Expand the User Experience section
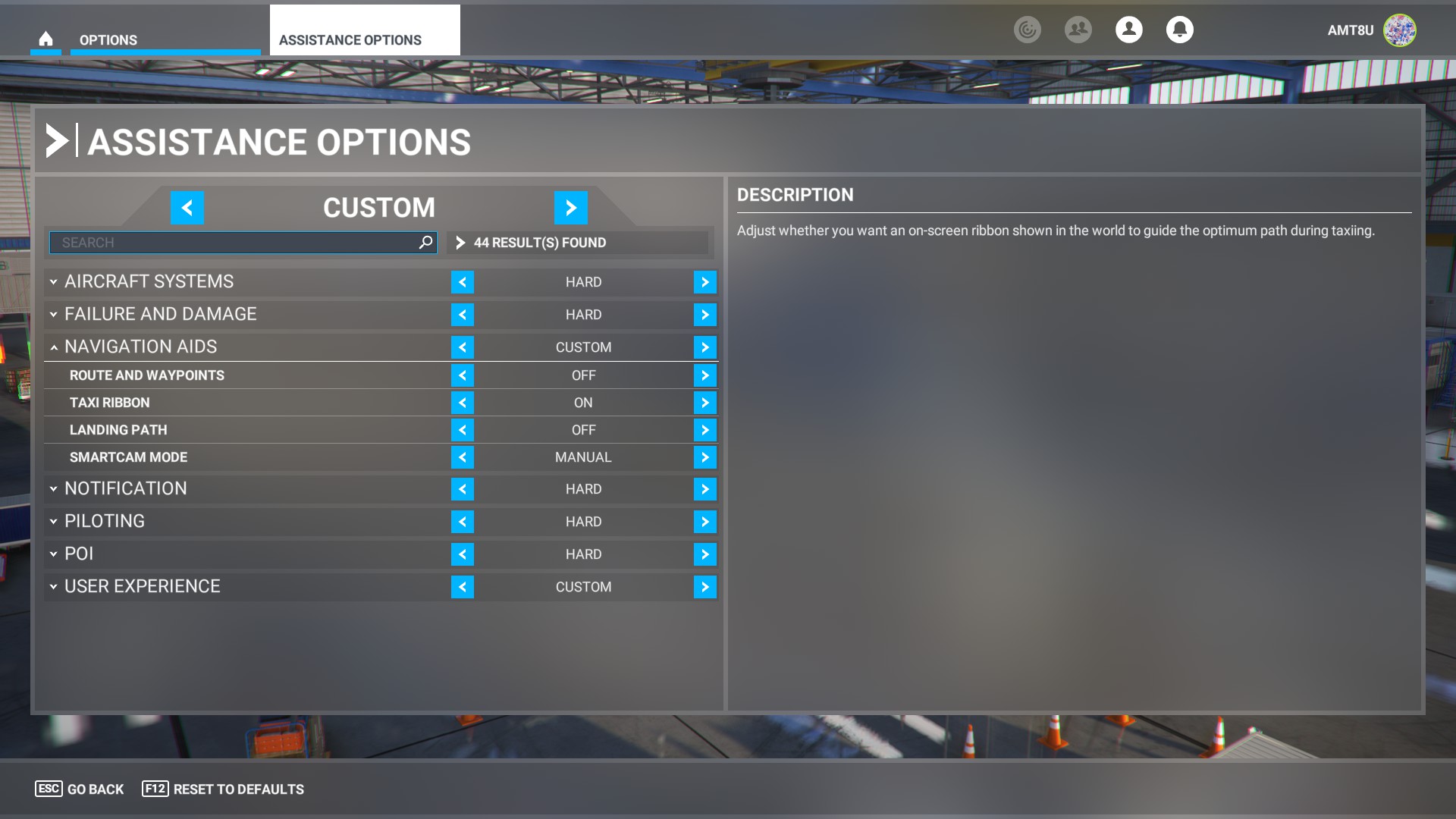The height and width of the screenshot is (819, 1456). [52, 586]
